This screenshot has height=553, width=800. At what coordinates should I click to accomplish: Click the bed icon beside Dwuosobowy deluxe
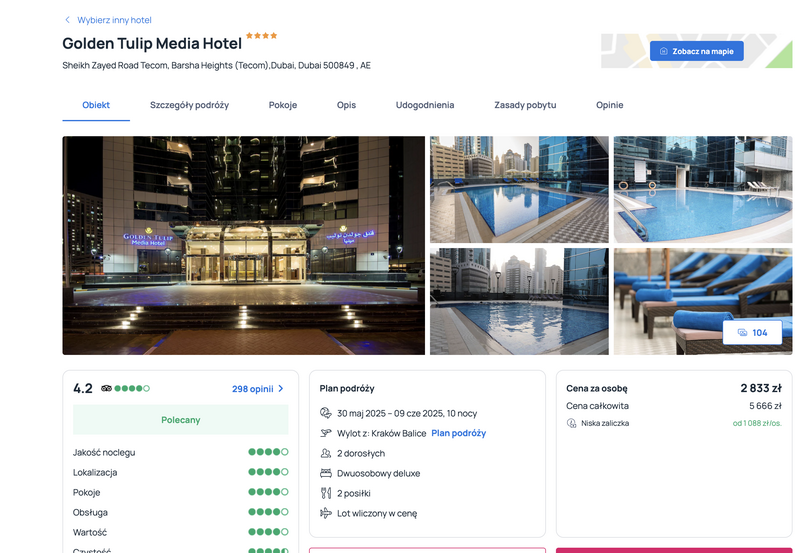click(326, 473)
